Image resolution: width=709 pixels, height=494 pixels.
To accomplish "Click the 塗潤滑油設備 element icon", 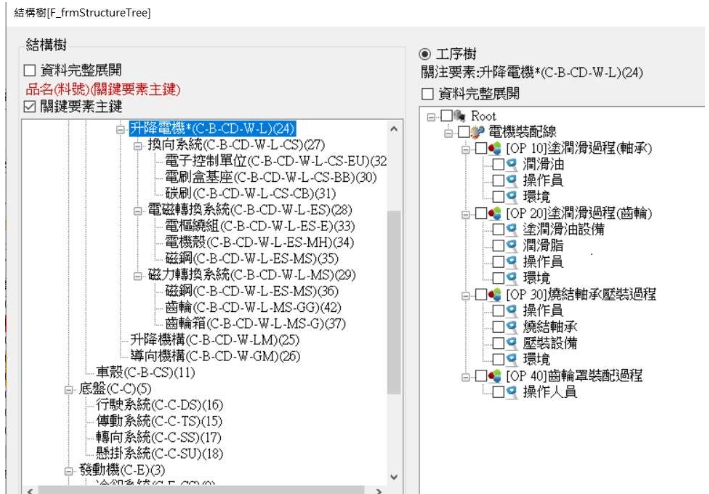I will pyautogui.click(x=512, y=229).
